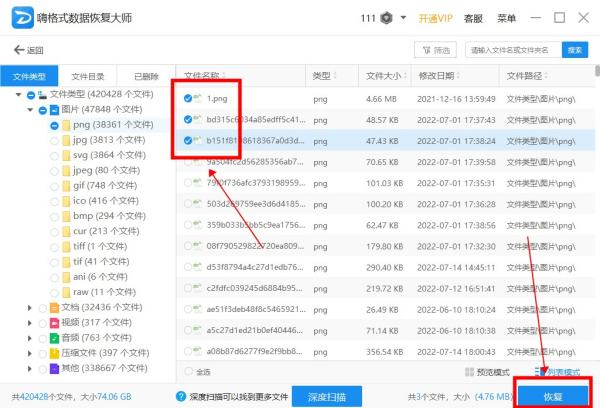Select the png folder icon in tree

pos(65,125)
